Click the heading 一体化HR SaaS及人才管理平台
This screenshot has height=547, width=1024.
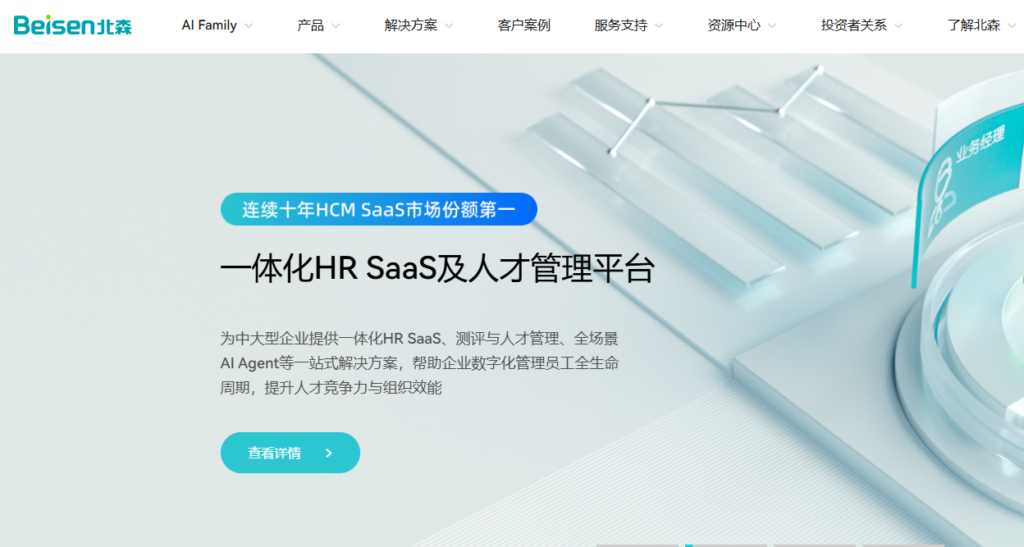[437, 269]
